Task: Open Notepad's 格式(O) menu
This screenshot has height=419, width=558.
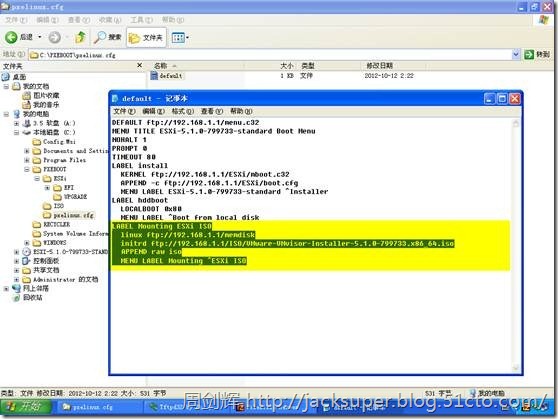Action: point(183,111)
